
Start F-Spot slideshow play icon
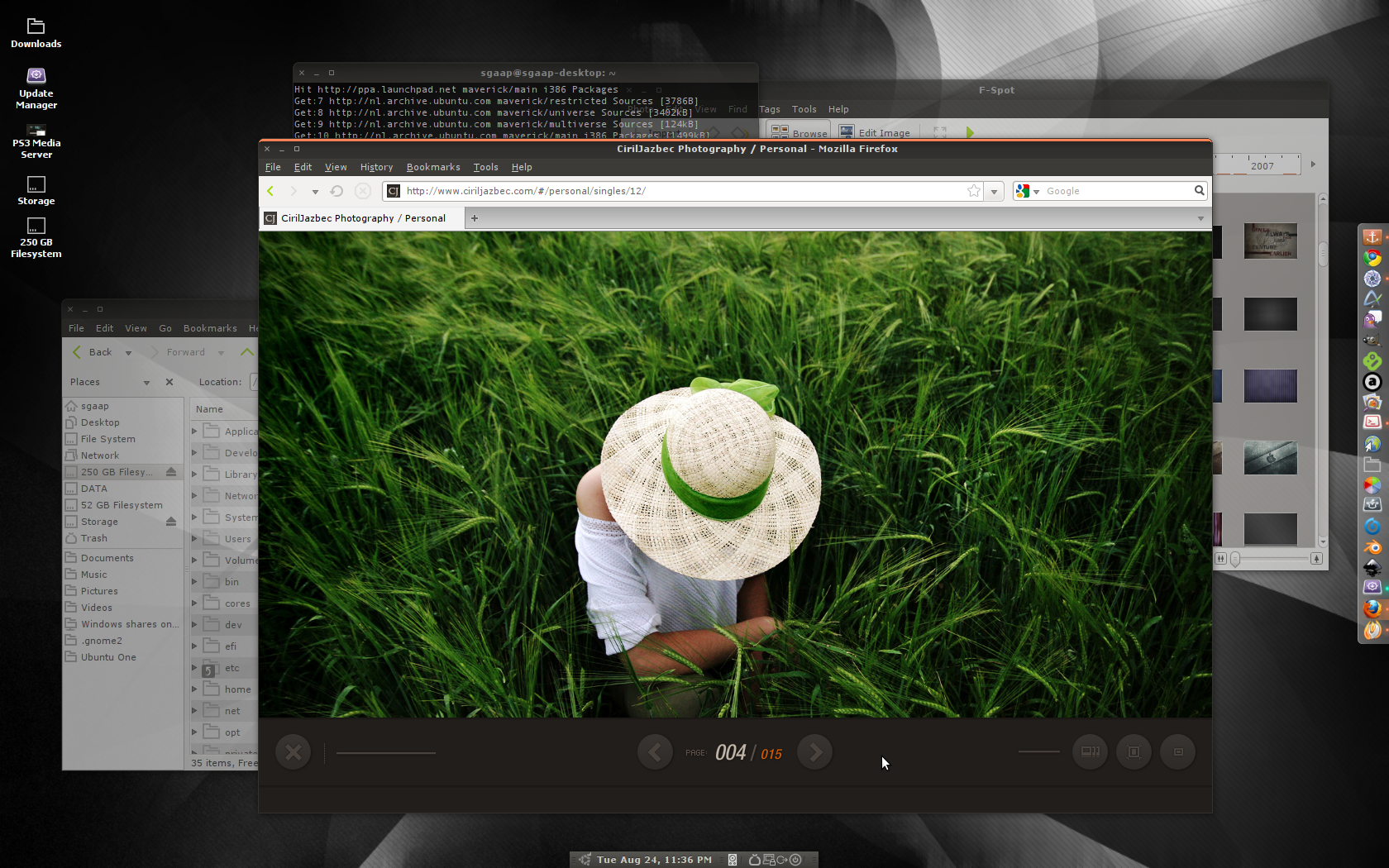tap(970, 132)
